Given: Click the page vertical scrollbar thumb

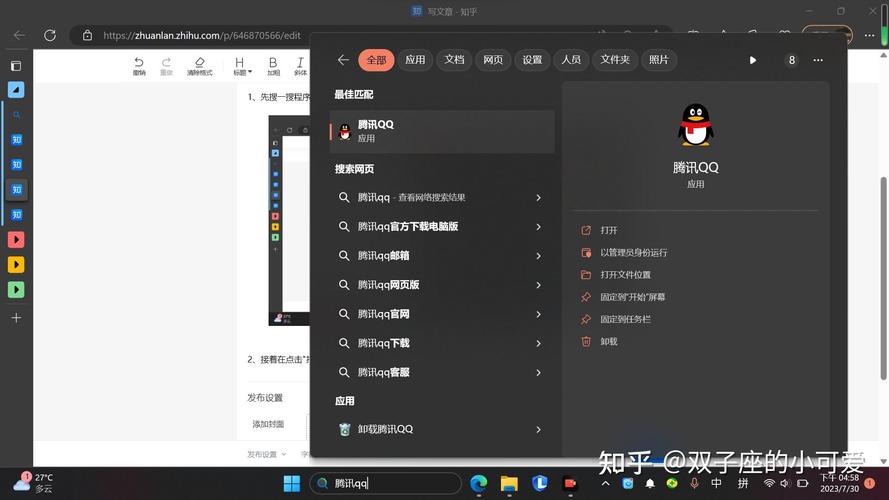Looking at the screenshot, I should 883,278.
